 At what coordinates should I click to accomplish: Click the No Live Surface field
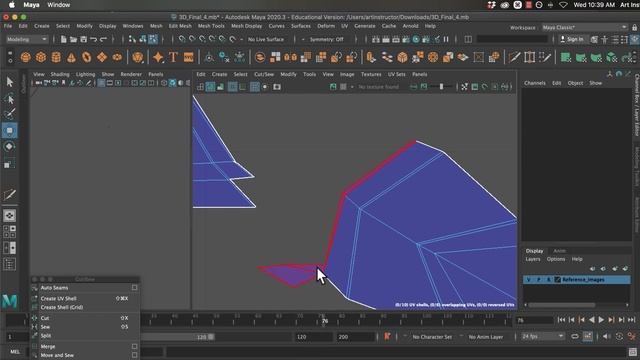pos(266,39)
